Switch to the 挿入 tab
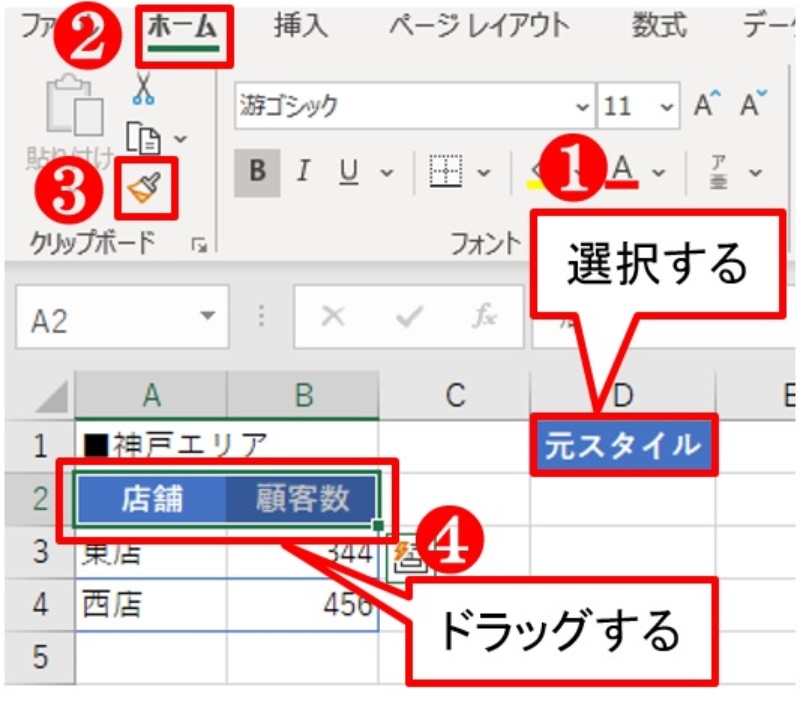This screenshot has height=705, width=800. (300, 27)
